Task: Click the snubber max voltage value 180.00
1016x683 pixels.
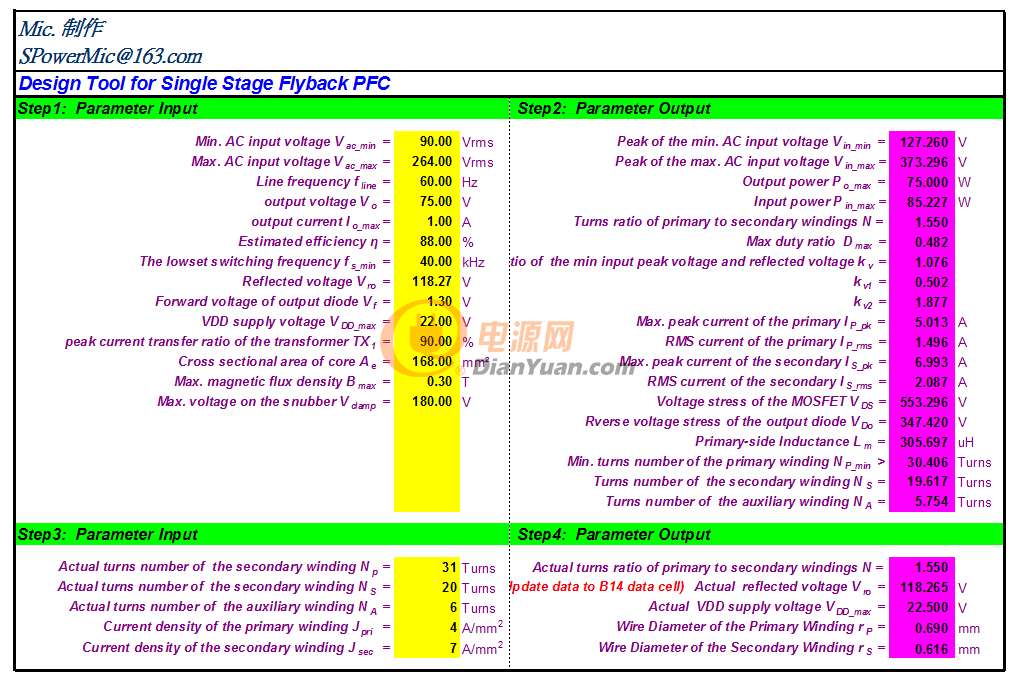Action: point(426,402)
